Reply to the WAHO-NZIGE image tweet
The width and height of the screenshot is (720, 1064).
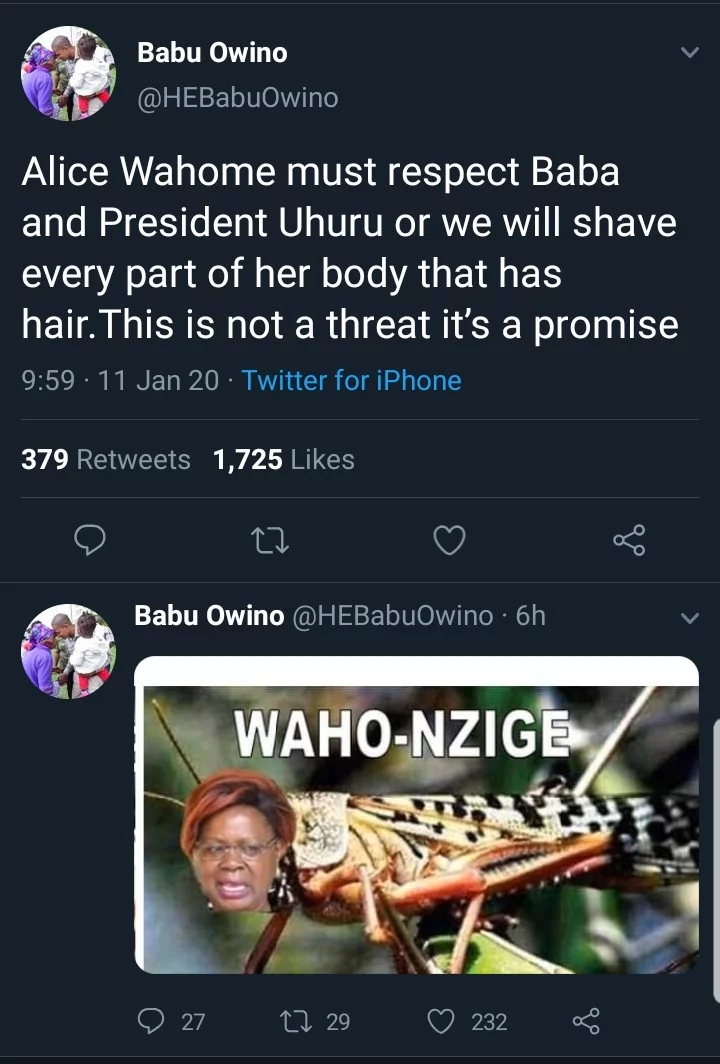(153, 1021)
